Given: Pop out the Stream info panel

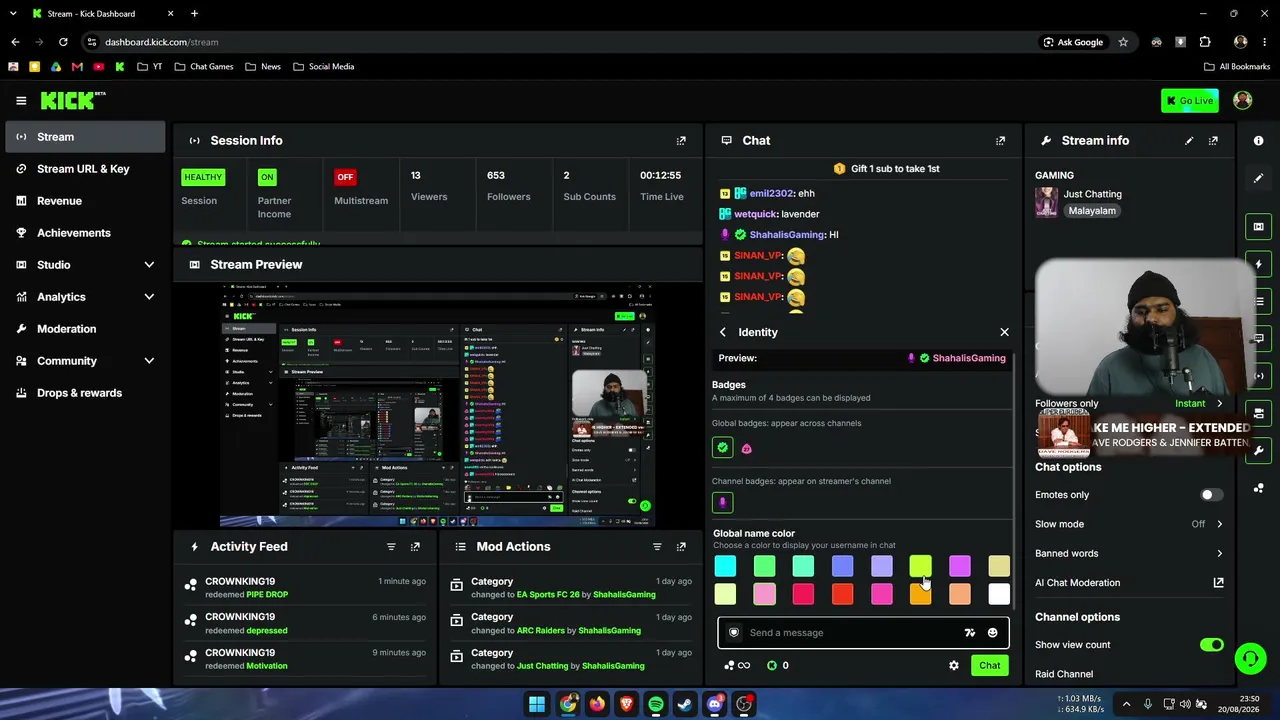Looking at the screenshot, I should 1213,141.
